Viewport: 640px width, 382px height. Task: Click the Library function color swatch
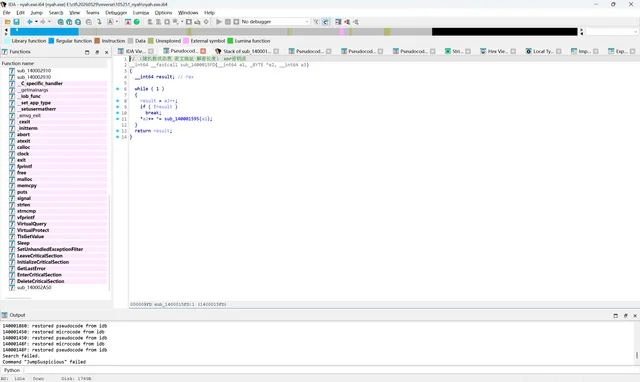(7, 41)
